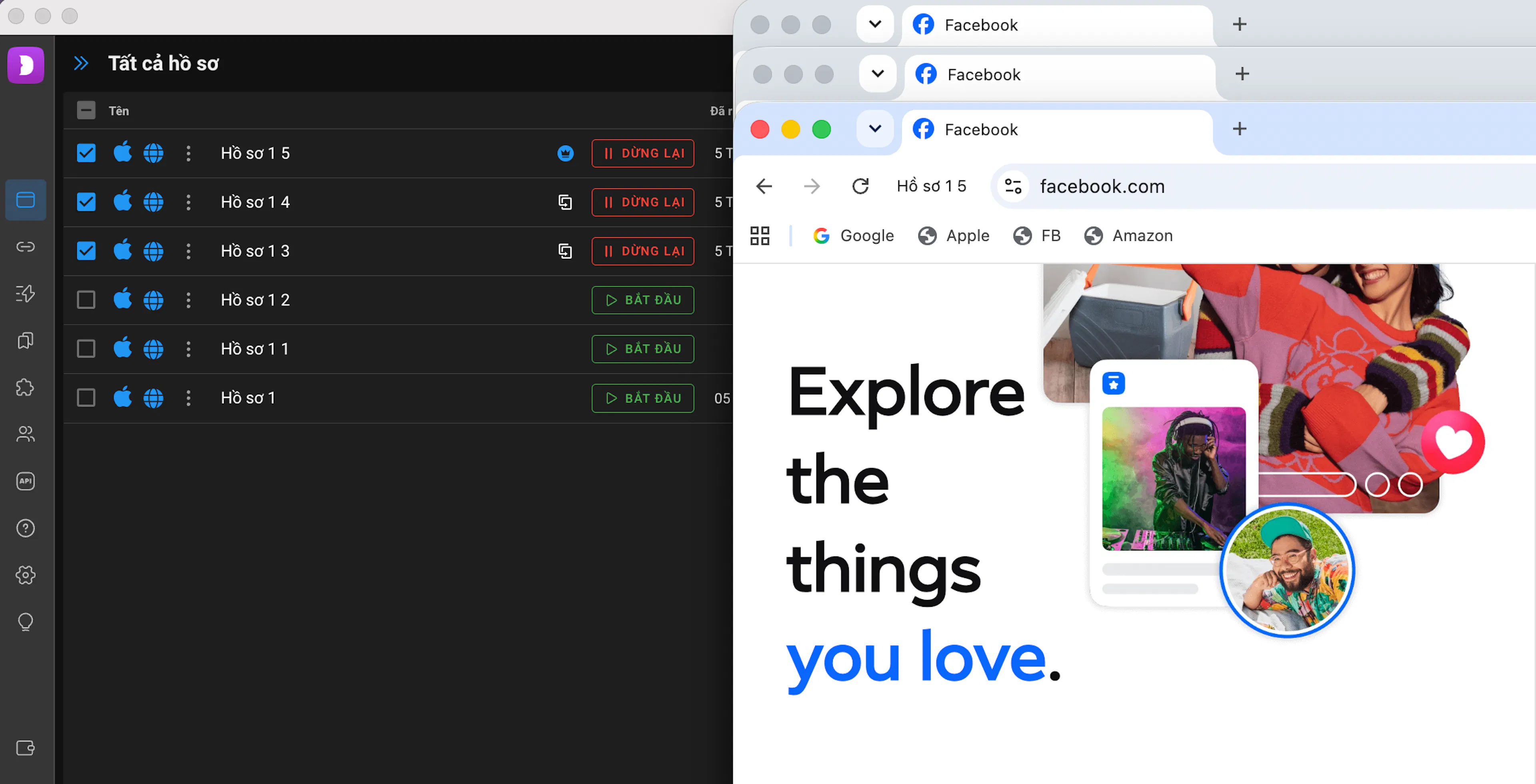This screenshot has height=784, width=1536.
Task: Uncheck the Hồ sơ 1 3 checkbox
Action: [x=86, y=251]
